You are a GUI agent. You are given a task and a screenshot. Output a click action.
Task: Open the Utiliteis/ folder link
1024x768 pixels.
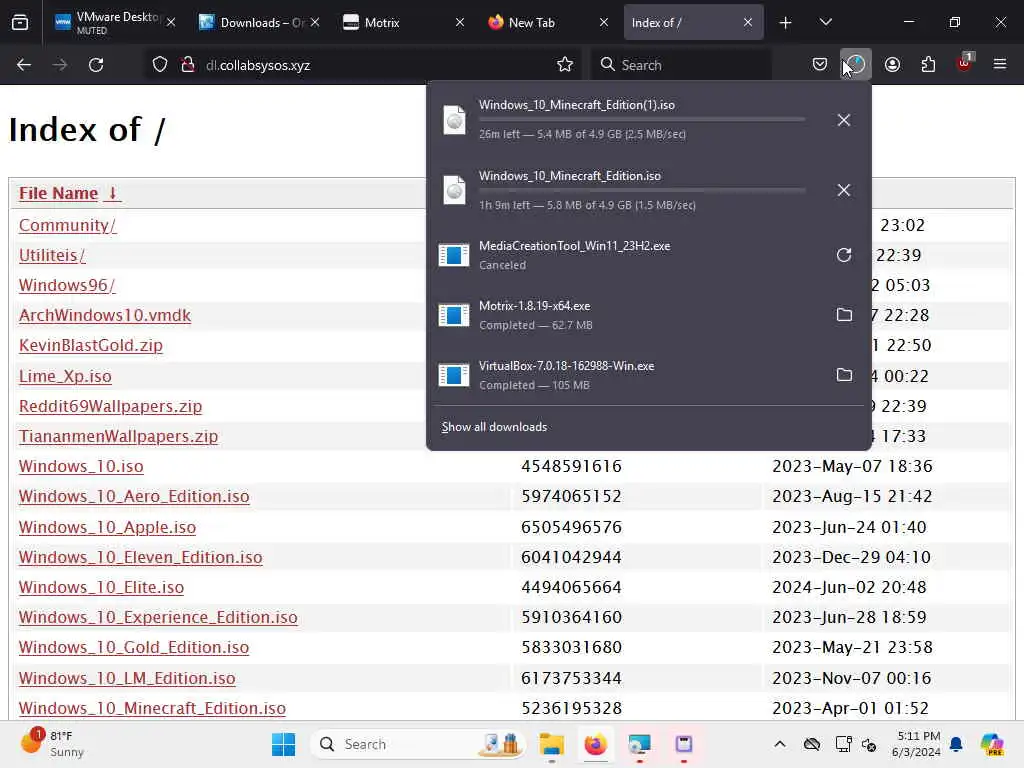click(52, 255)
